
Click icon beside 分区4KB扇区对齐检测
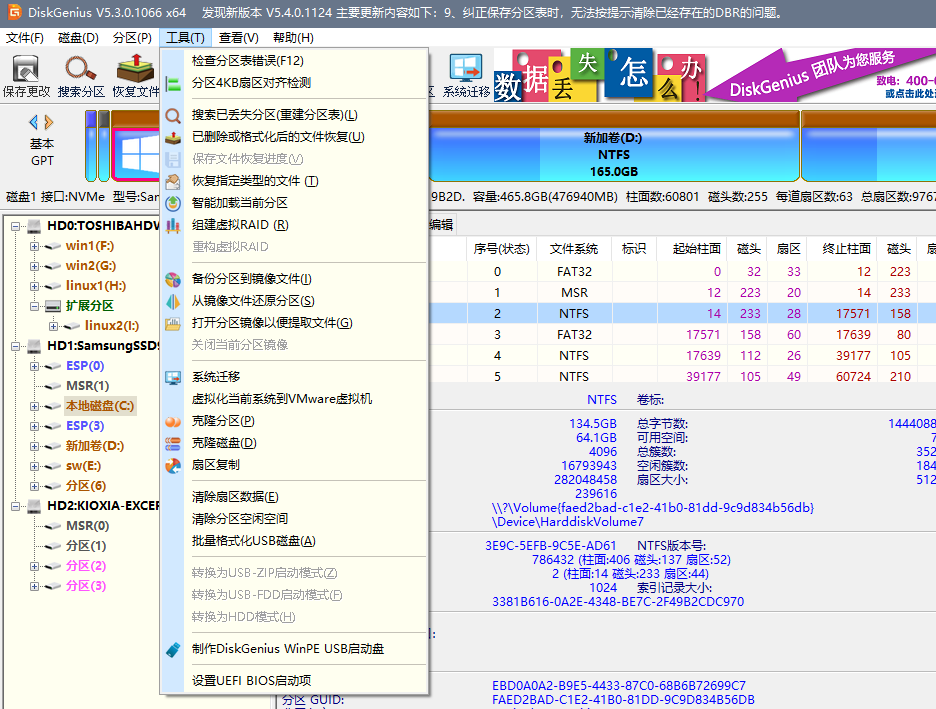pyautogui.click(x=173, y=84)
